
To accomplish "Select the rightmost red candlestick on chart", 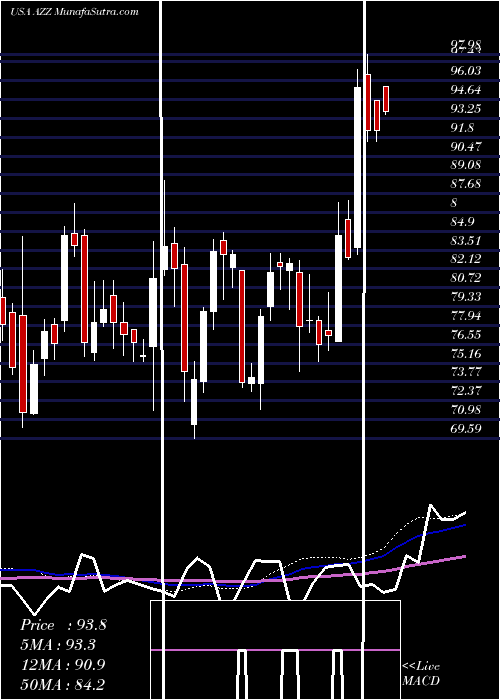I will pyautogui.click(x=386, y=99).
